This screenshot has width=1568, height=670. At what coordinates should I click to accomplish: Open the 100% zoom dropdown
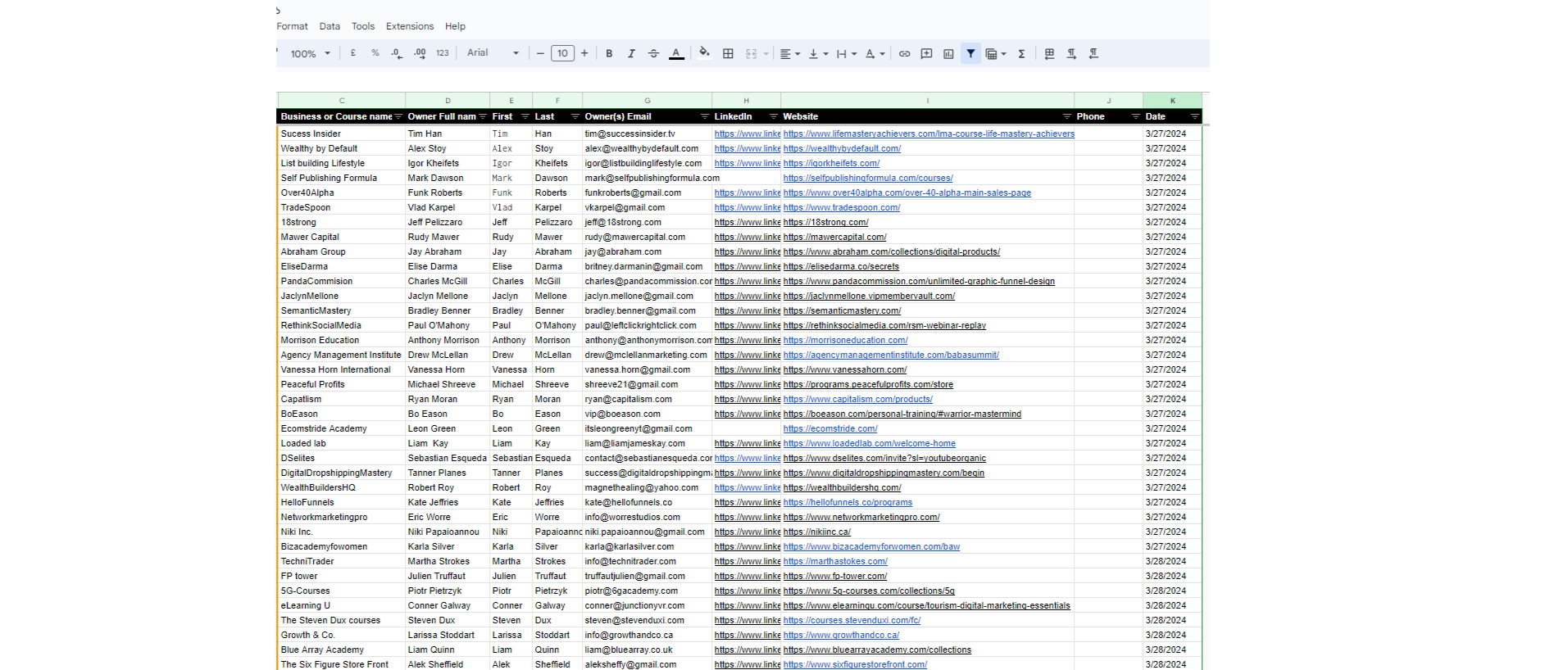310,53
